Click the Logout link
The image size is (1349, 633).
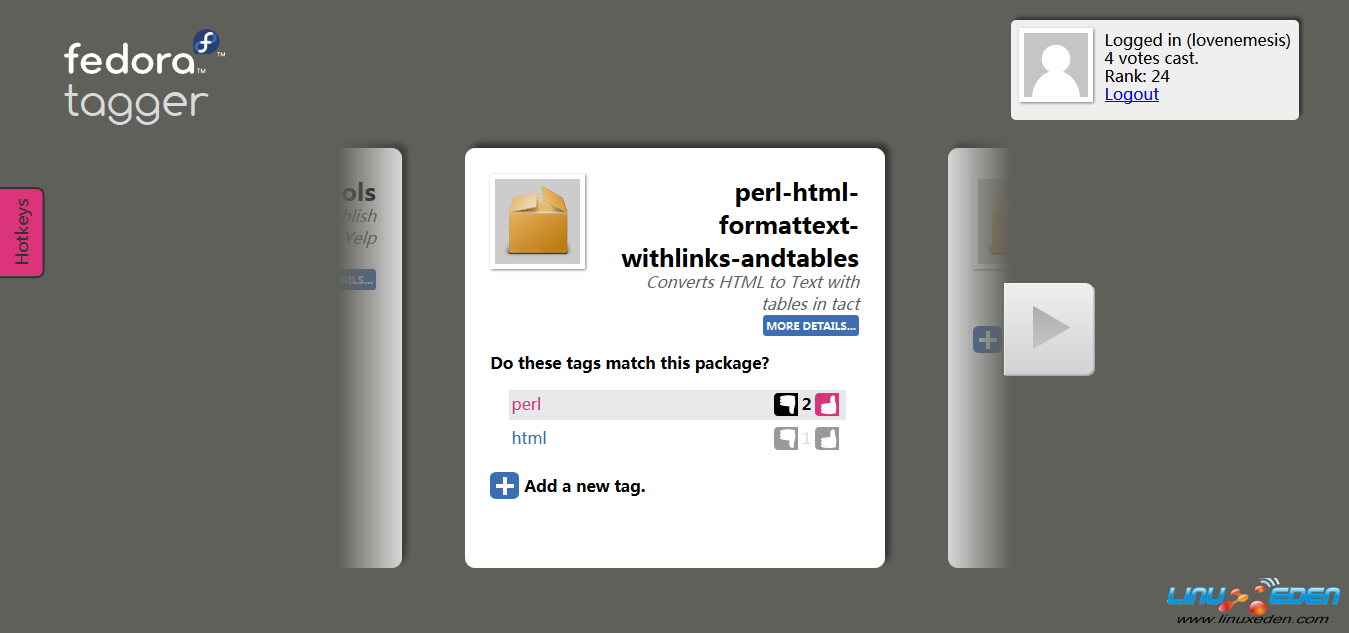point(1132,94)
